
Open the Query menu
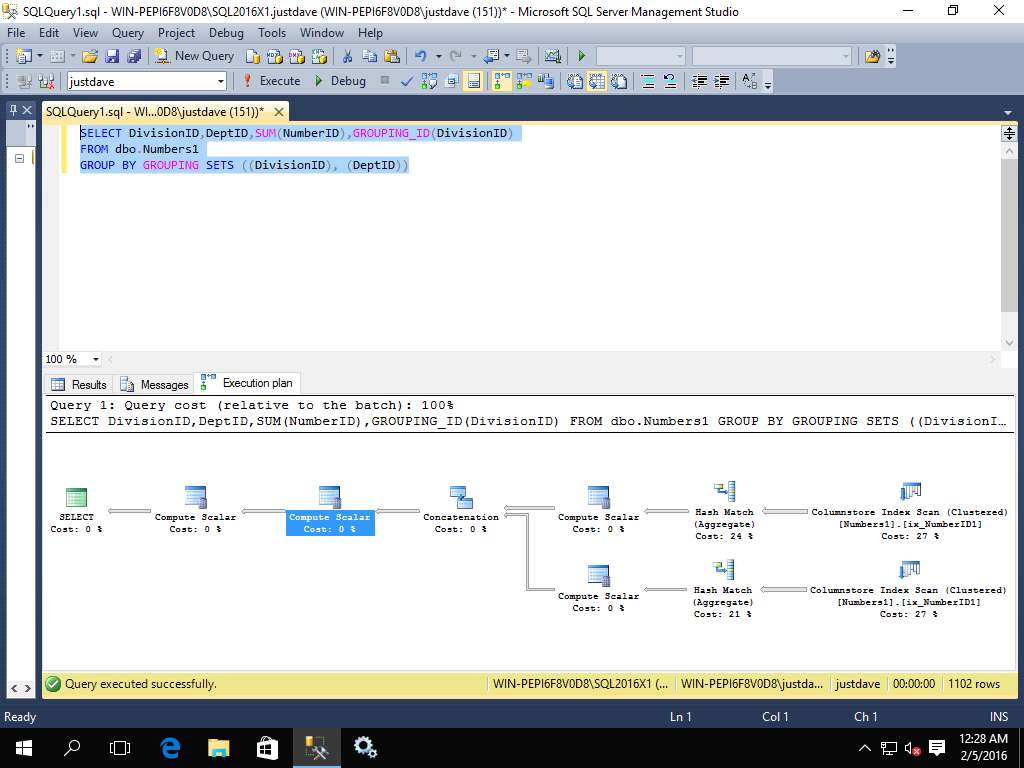pyautogui.click(x=127, y=33)
